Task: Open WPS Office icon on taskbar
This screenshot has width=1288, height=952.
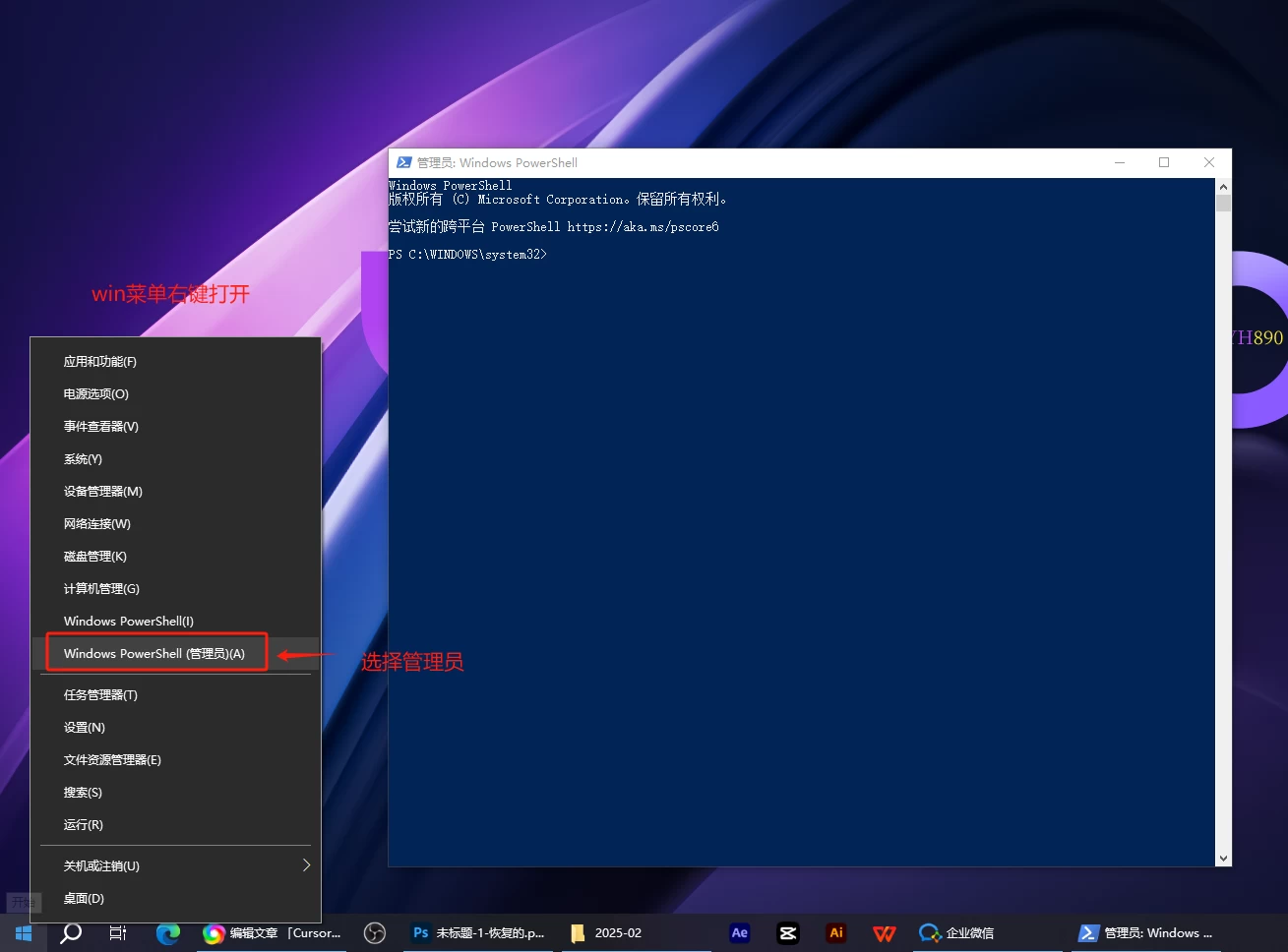Action: pyautogui.click(x=885, y=933)
